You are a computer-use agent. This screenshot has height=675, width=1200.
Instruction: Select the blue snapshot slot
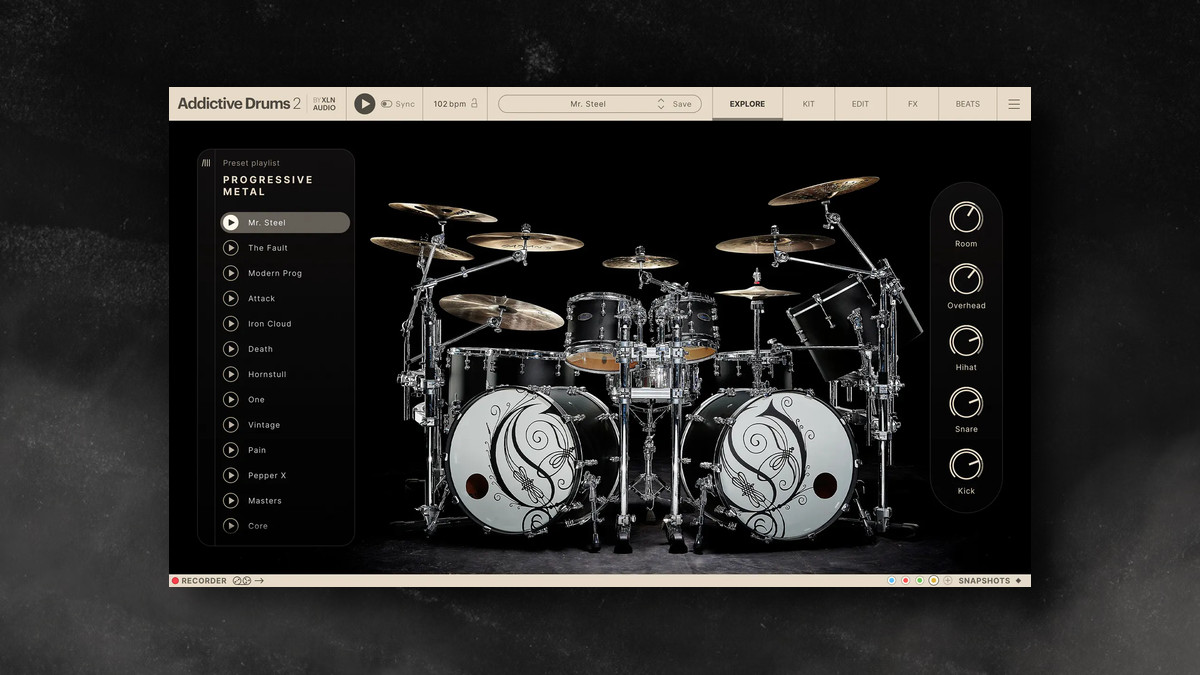[x=891, y=581]
